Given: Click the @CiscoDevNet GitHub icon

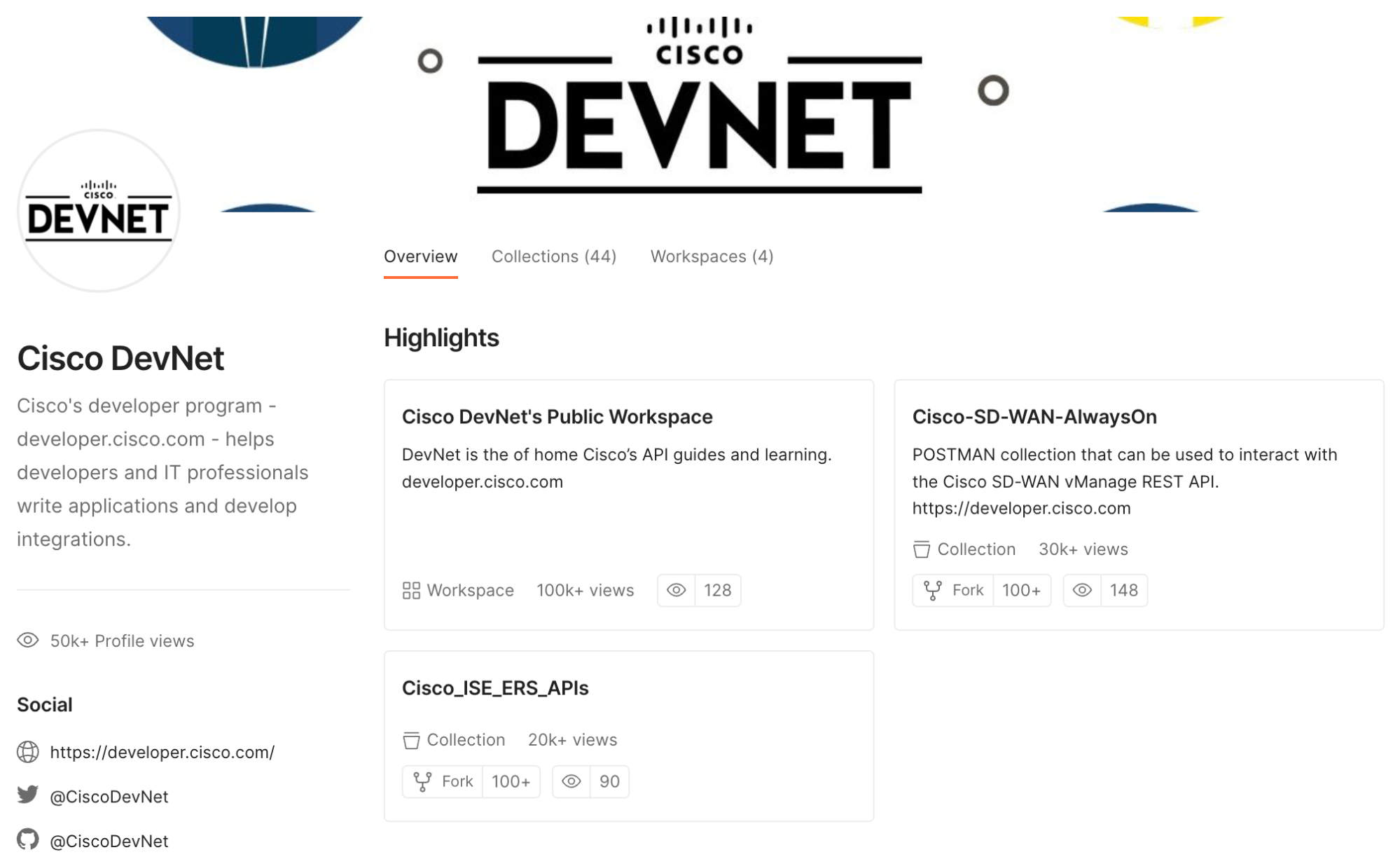Looking at the screenshot, I should tap(28, 840).
